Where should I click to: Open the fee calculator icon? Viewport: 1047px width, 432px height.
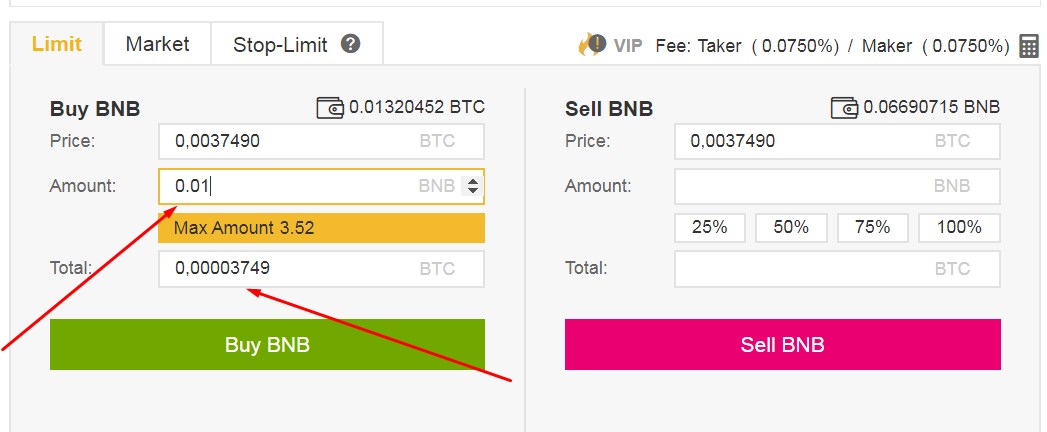point(1029,45)
